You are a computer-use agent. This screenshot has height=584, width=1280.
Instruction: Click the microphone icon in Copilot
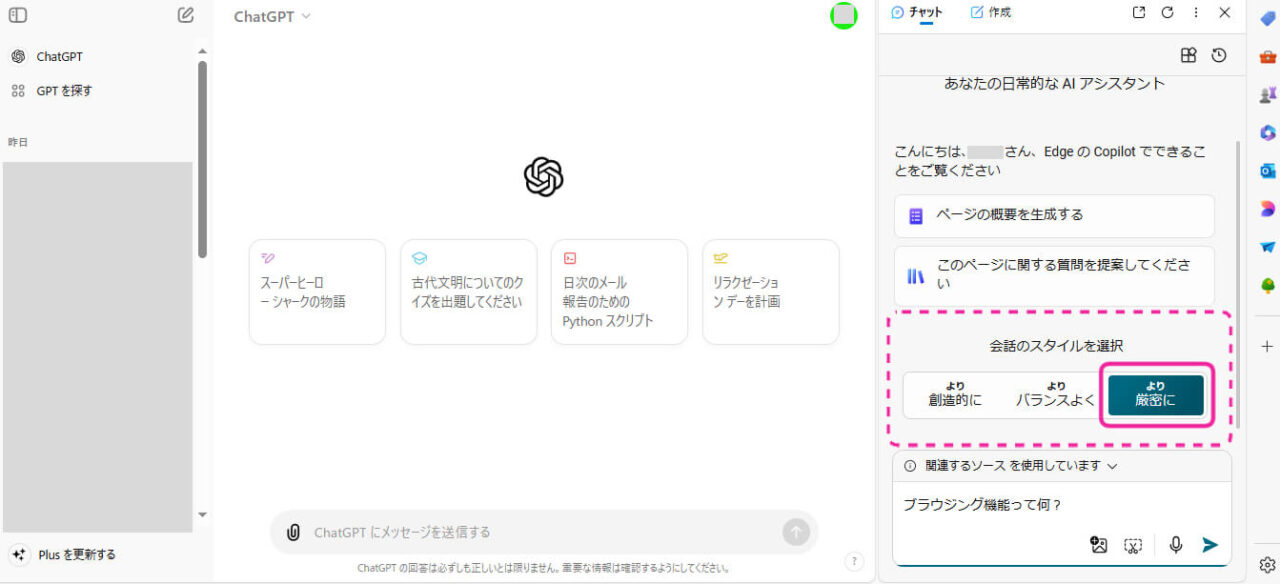click(1176, 545)
